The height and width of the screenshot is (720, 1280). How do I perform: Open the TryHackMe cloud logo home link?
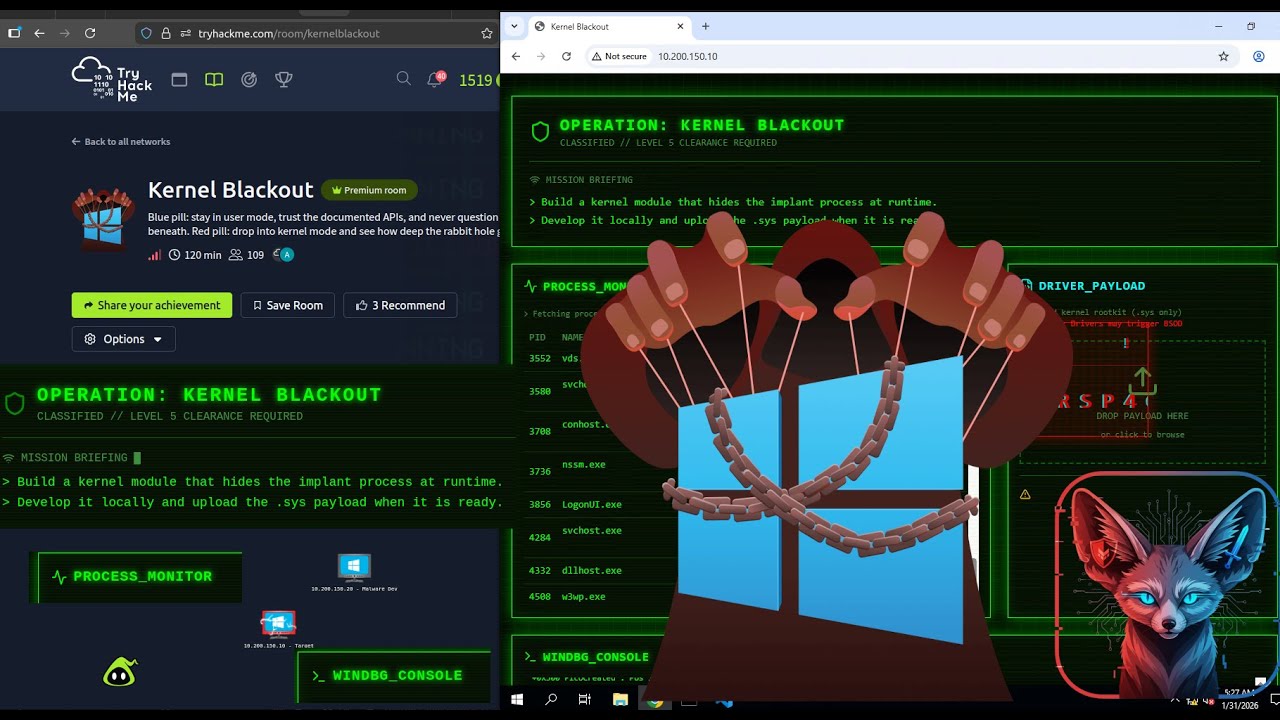[x=112, y=80]
